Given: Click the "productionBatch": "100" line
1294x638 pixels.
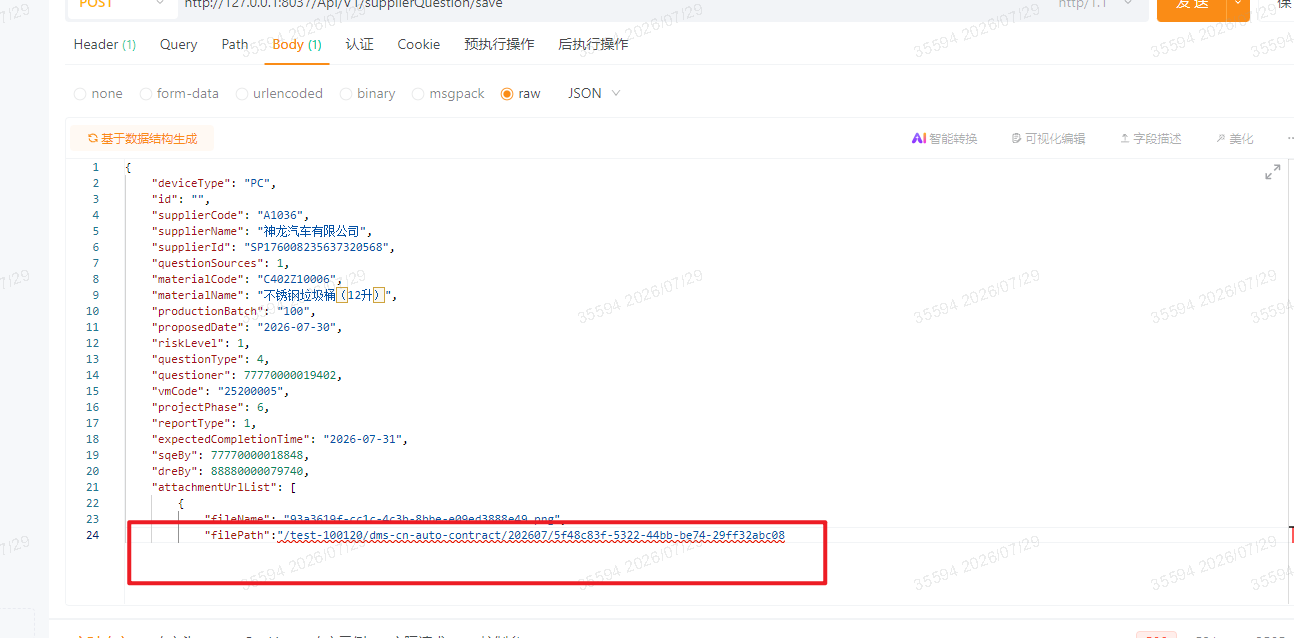Looking at the screenshot, I should click(x=233, y=311).
